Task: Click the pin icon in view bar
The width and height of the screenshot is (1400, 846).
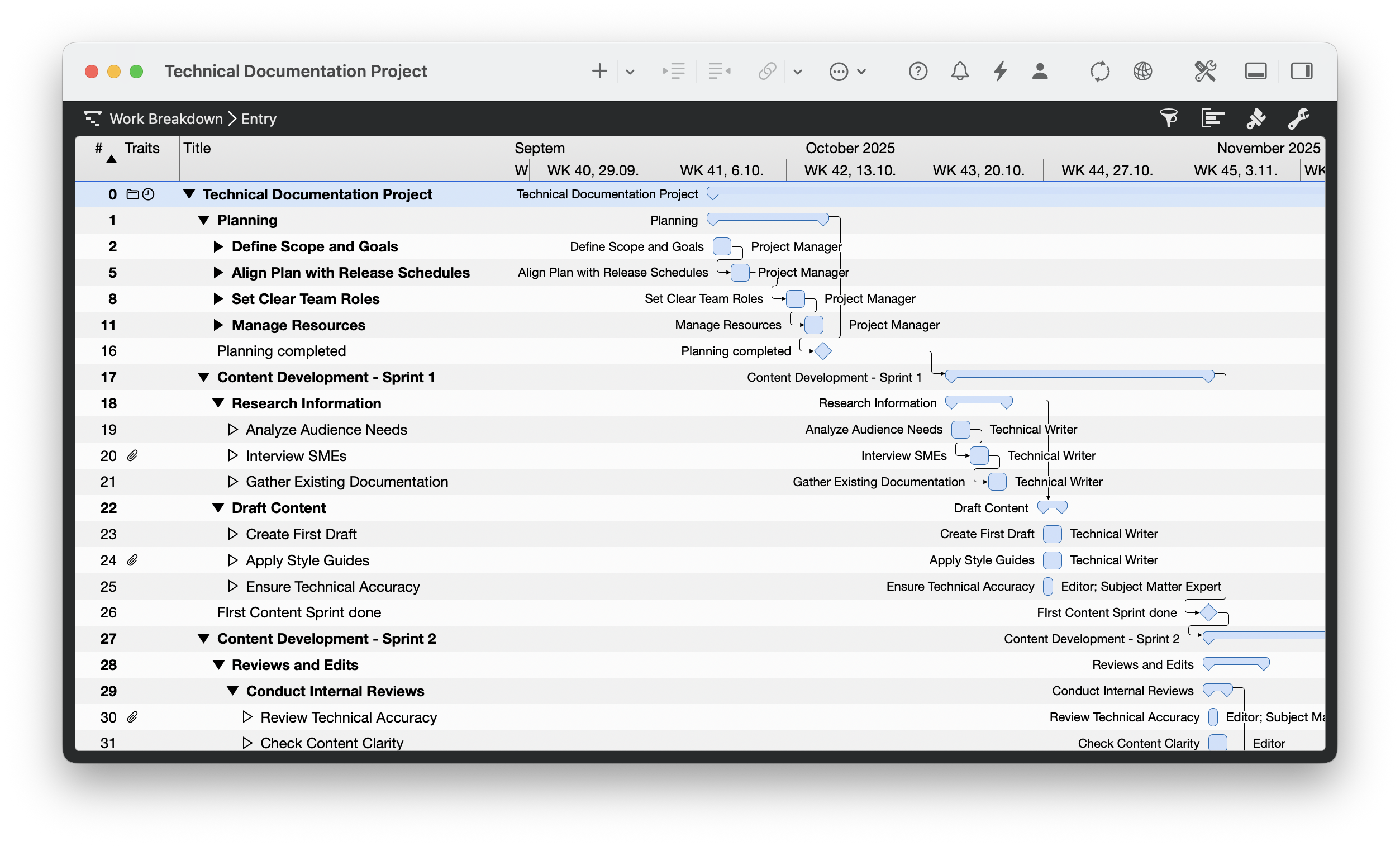Action: [1256, 118]
